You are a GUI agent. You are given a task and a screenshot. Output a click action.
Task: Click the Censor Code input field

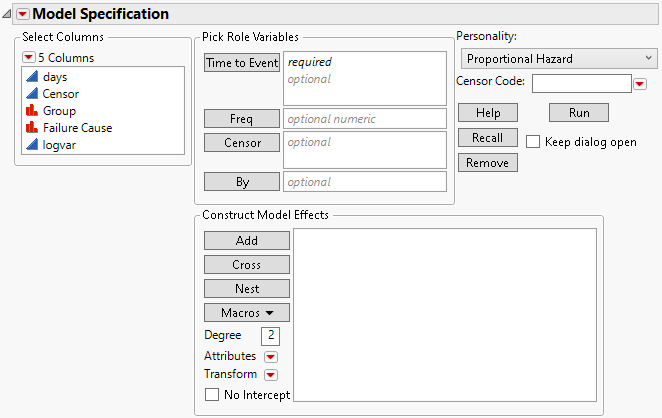(x=581, y=83)
